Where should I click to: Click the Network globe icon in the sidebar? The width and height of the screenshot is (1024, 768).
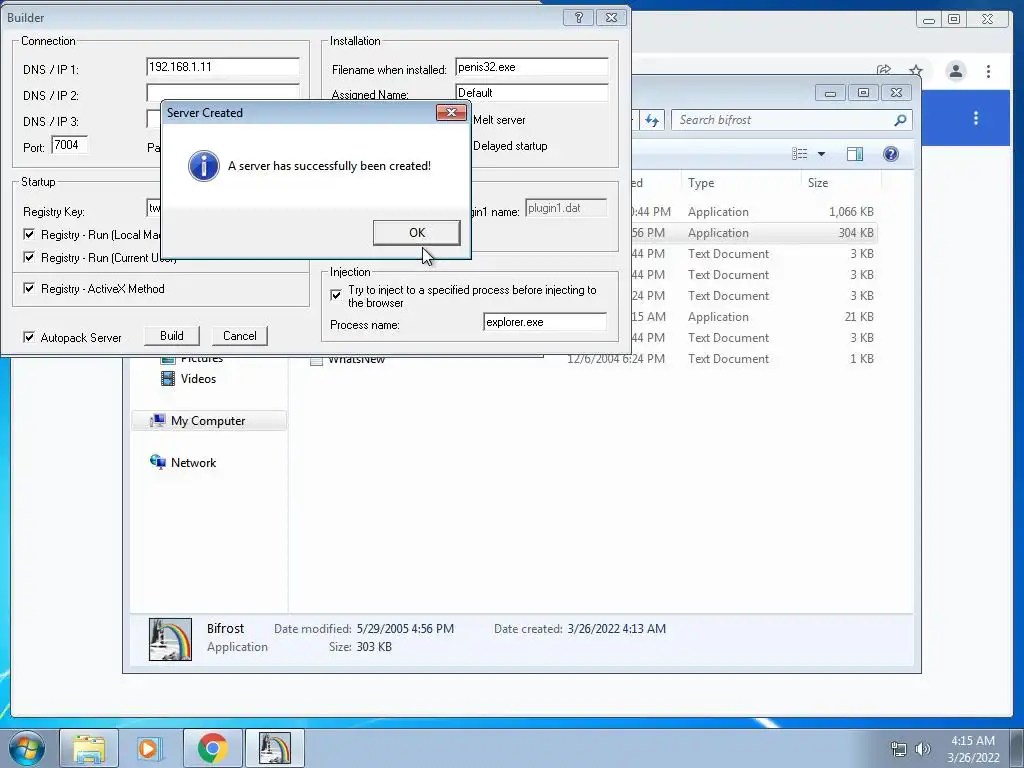[x=157, y=462]
